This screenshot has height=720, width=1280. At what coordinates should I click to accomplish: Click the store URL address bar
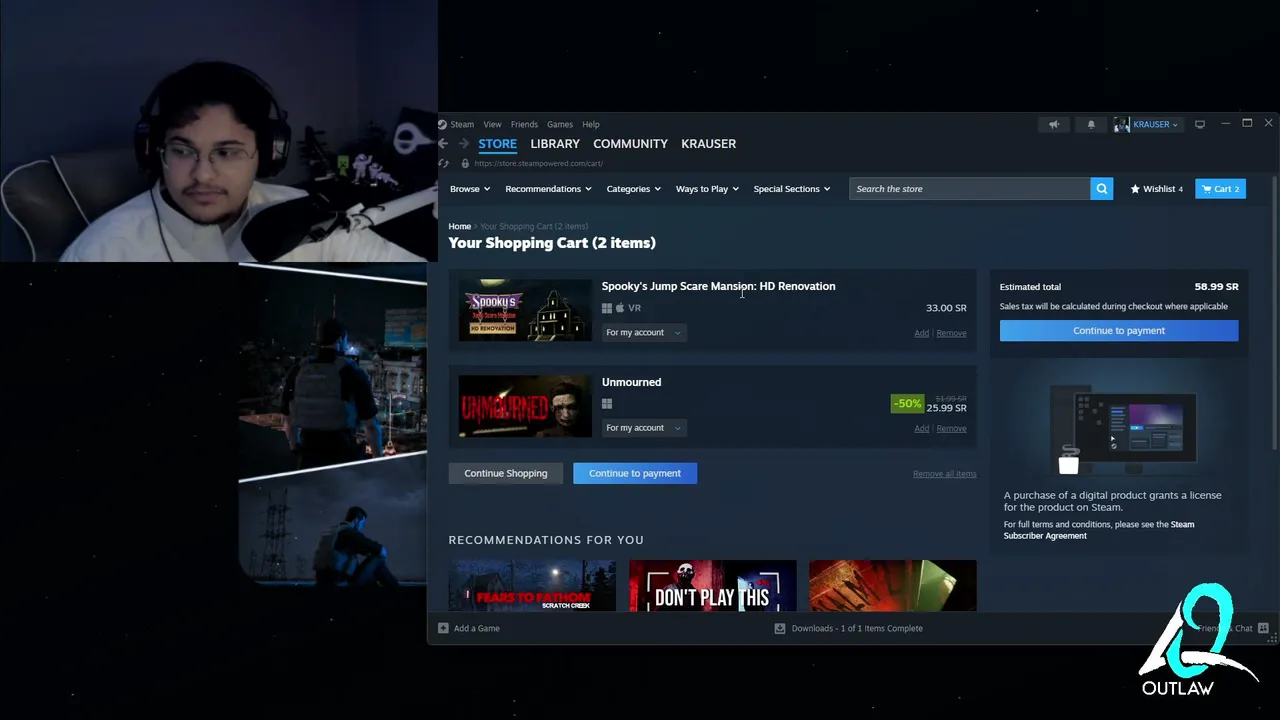[539, 163]
